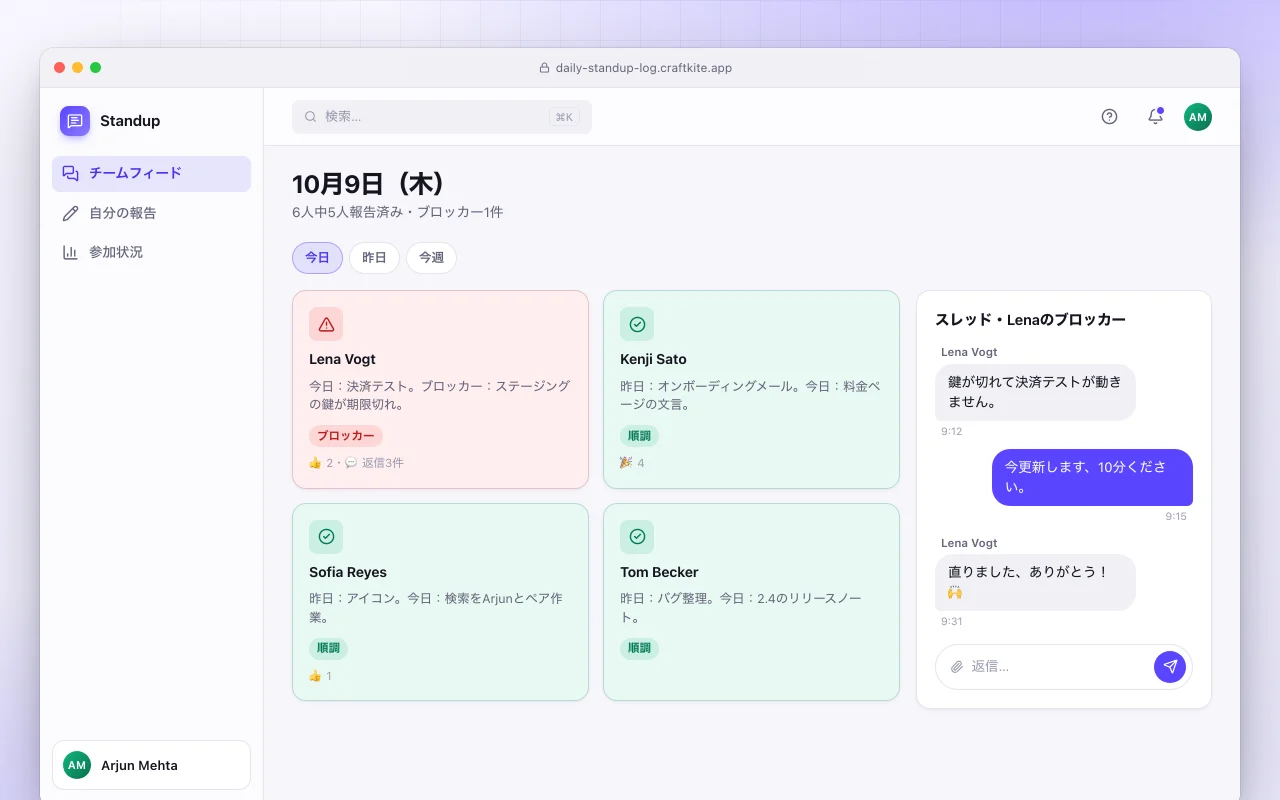Viewport: 1280px width, 800px height.
Task: Open 自分の報告 in the sidebar
Action: tap(151, 213)
